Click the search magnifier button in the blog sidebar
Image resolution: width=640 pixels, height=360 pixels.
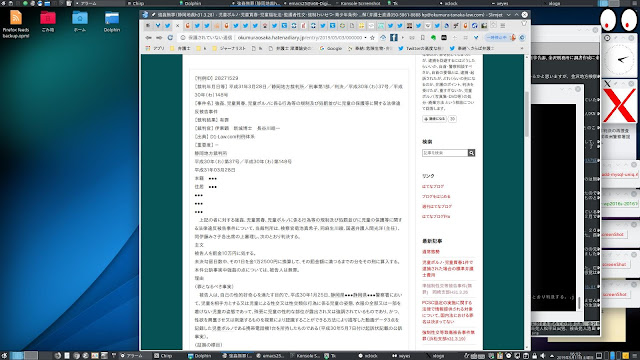tap(471, 153)
